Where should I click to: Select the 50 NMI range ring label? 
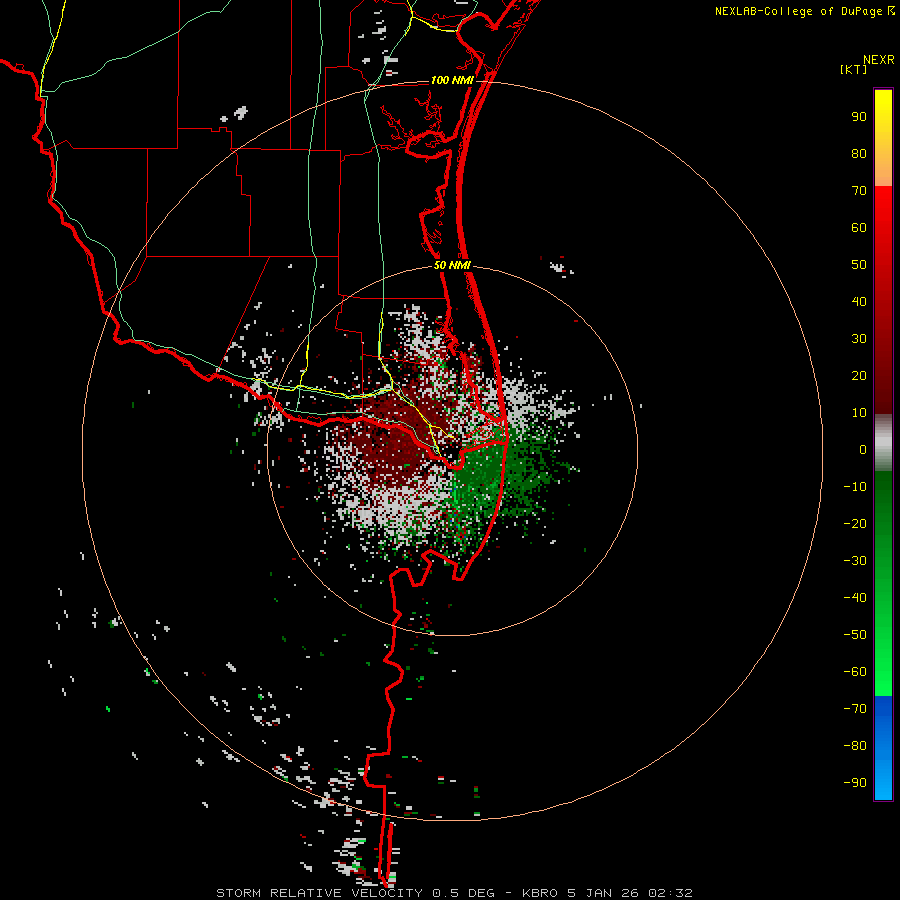(x=452, y=265)
